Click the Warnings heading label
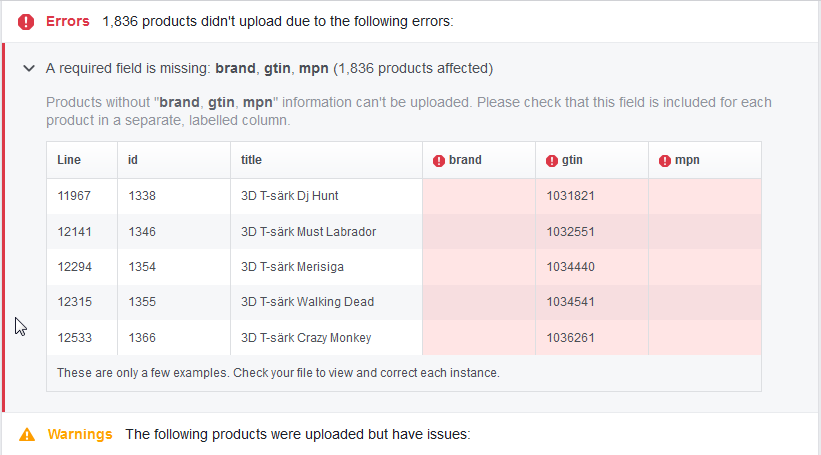This screenshot has height=455, width=821. [x=80, y=435]
